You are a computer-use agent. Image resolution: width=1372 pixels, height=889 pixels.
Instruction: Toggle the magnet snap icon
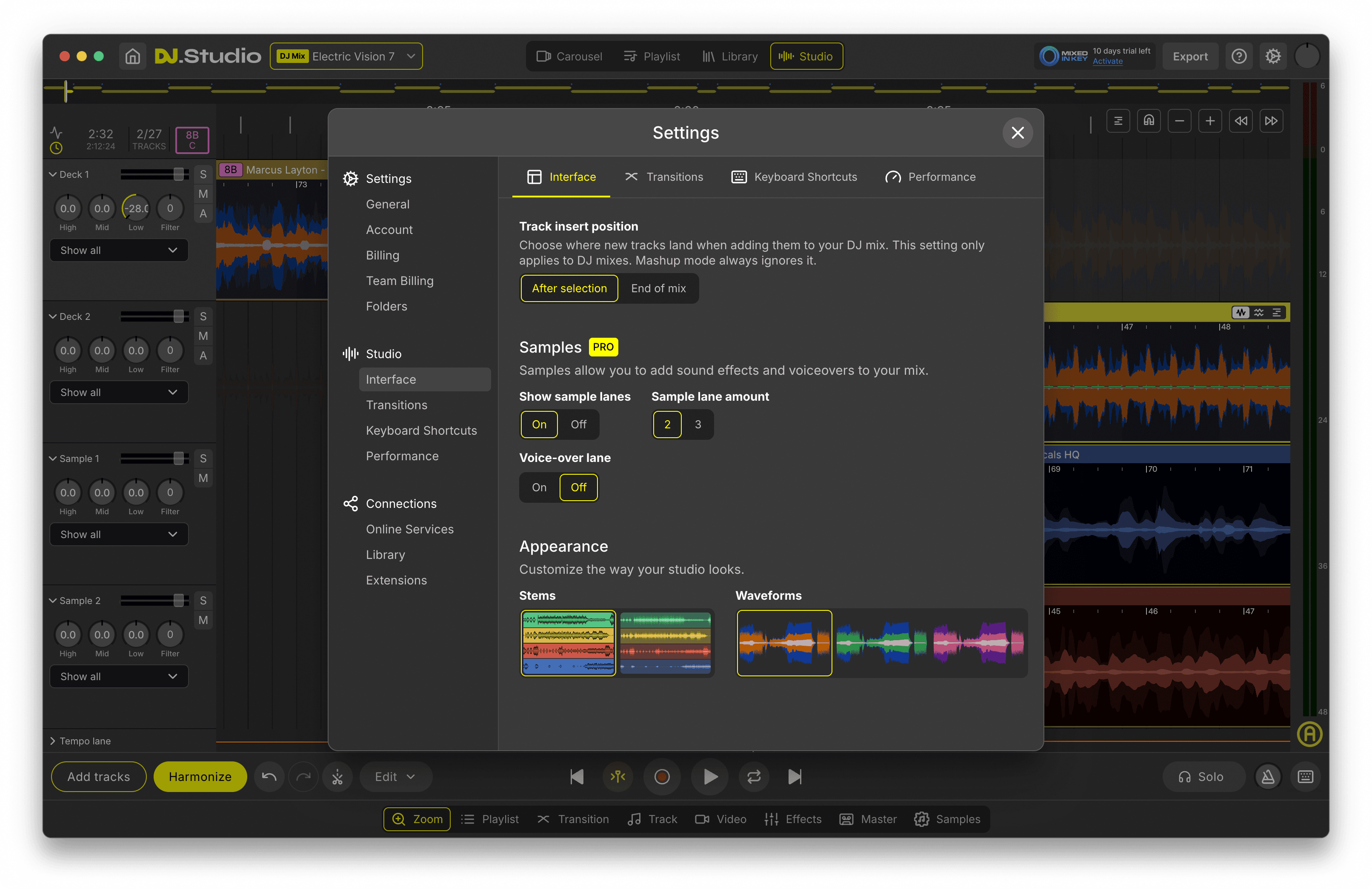point(1149,120)
